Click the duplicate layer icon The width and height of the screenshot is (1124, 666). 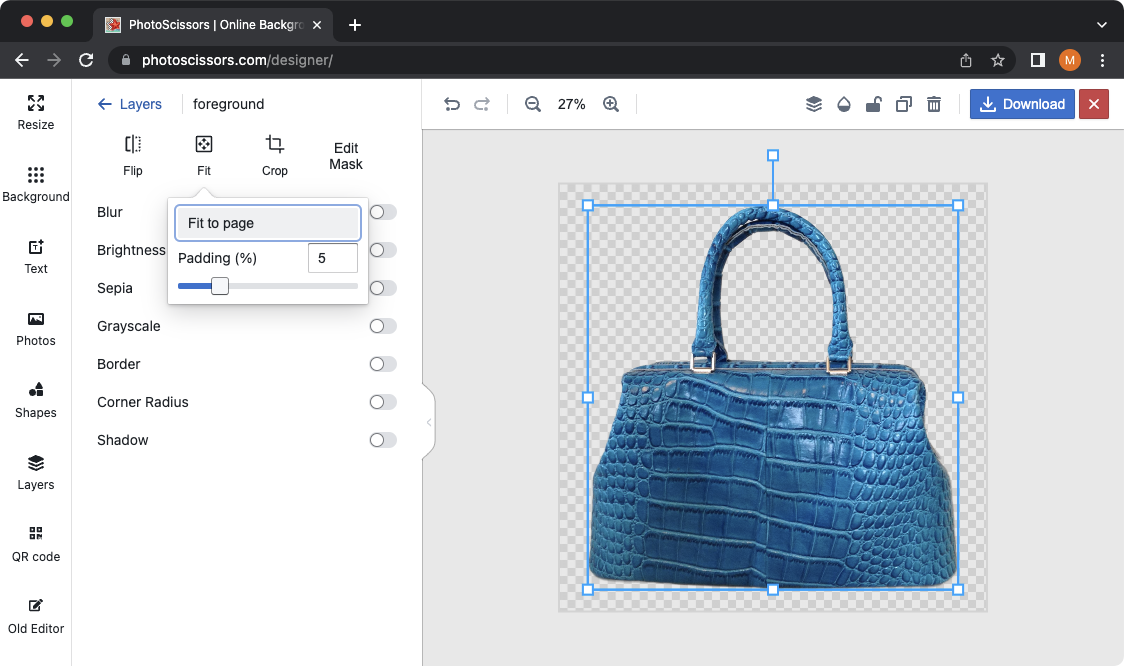904,104
